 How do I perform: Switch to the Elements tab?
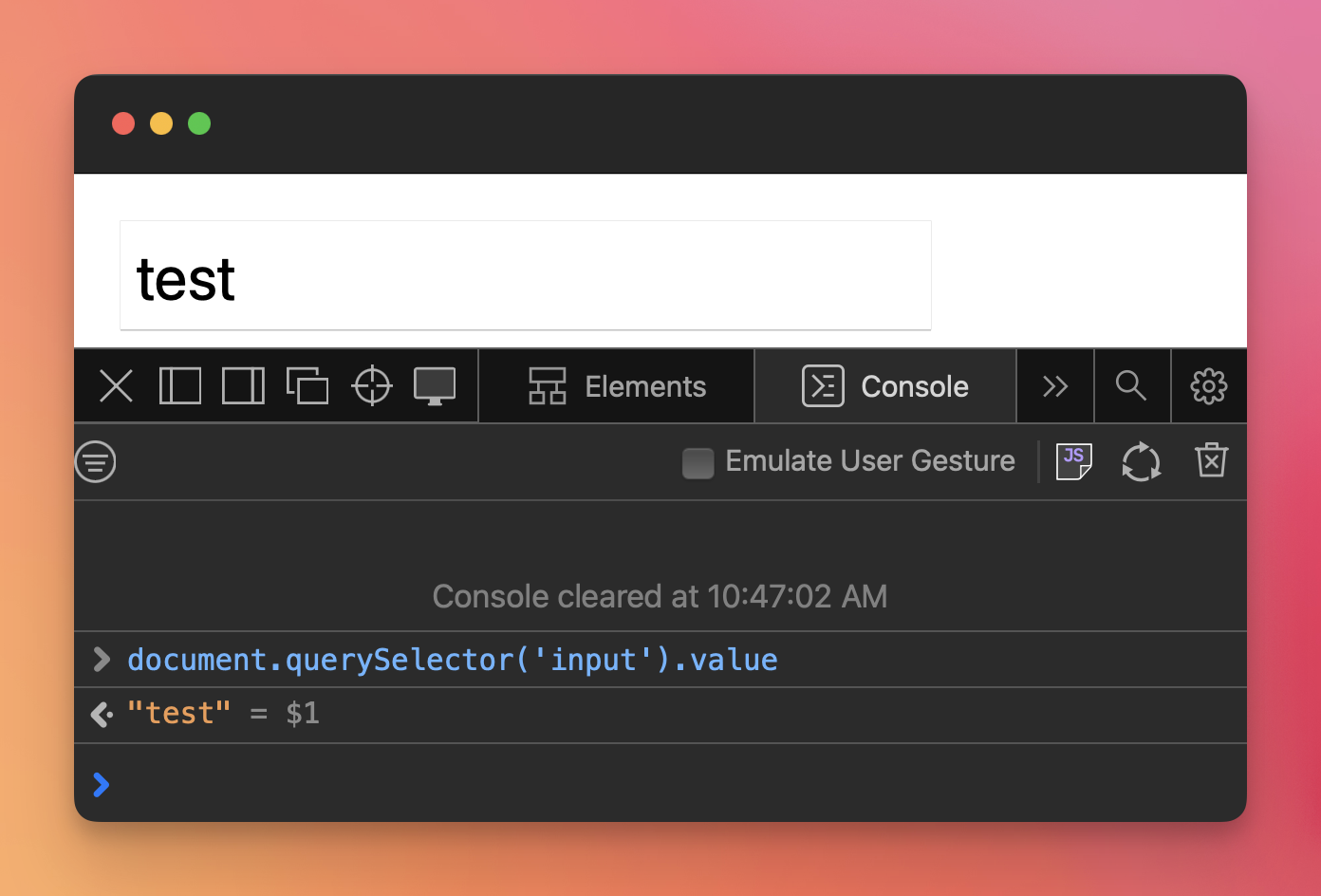click(617, 386)
